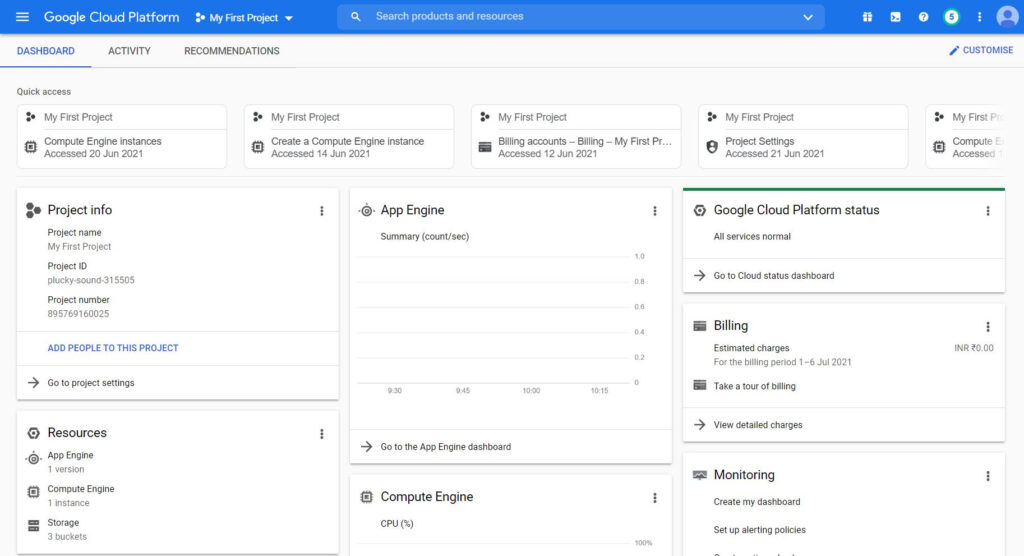This screenshot has height=556, width=1024.
Task: Open Billing card more options menu
Action: [988, 327]
